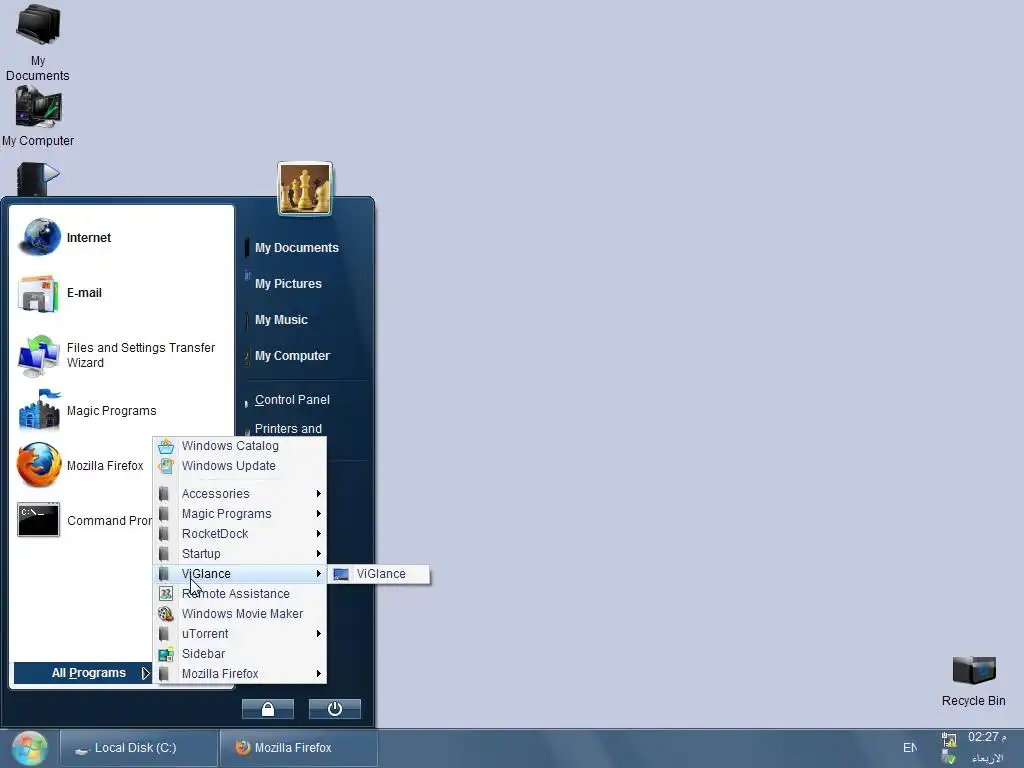This screenshot has width=1024, height=768.
Task: Click the lock computer button
Action: 268,709
